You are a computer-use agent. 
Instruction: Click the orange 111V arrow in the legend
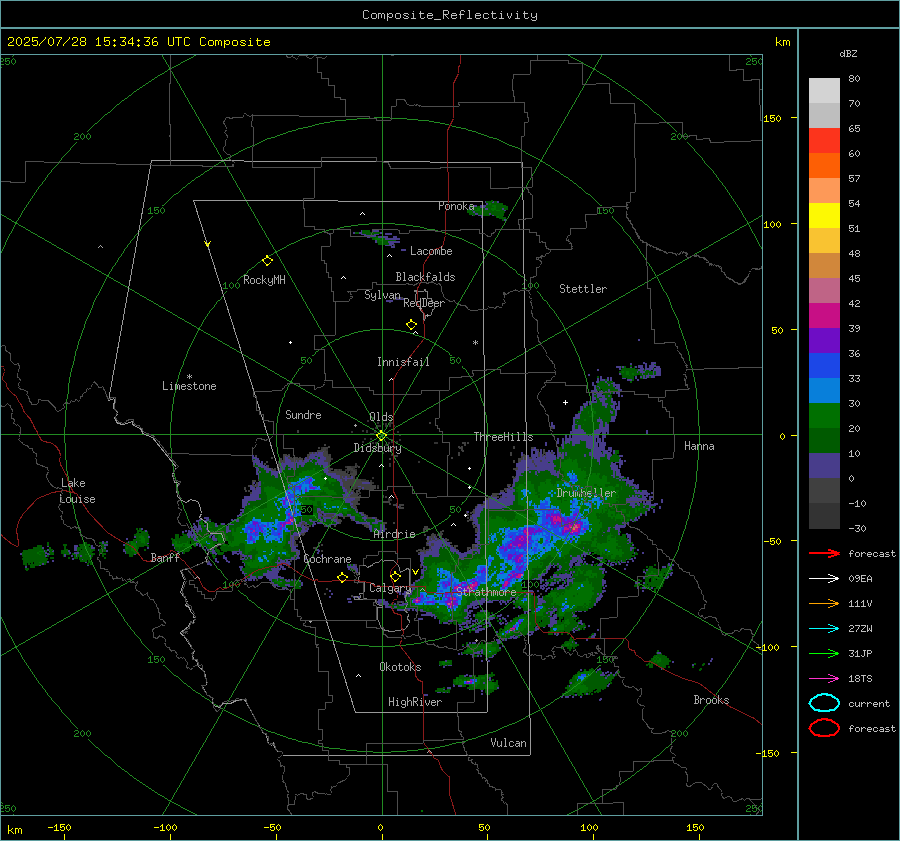click(824, 603)
